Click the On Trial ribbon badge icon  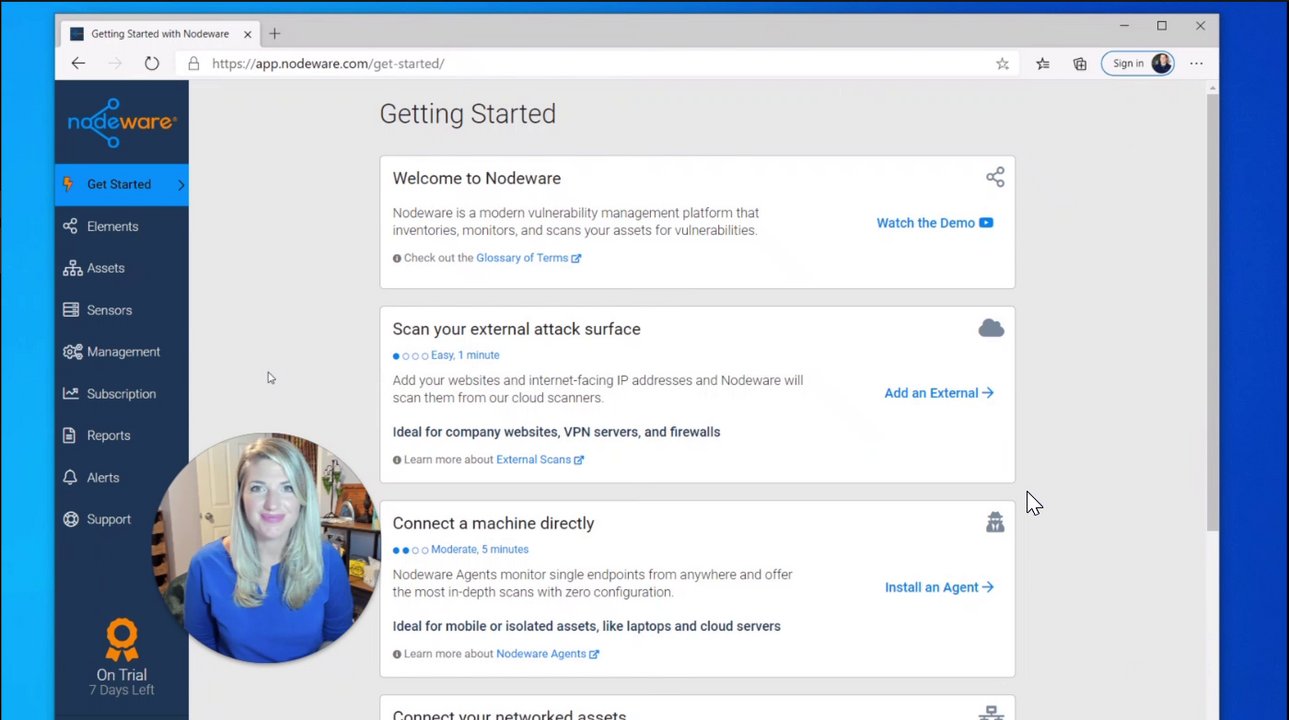[122, 639]
